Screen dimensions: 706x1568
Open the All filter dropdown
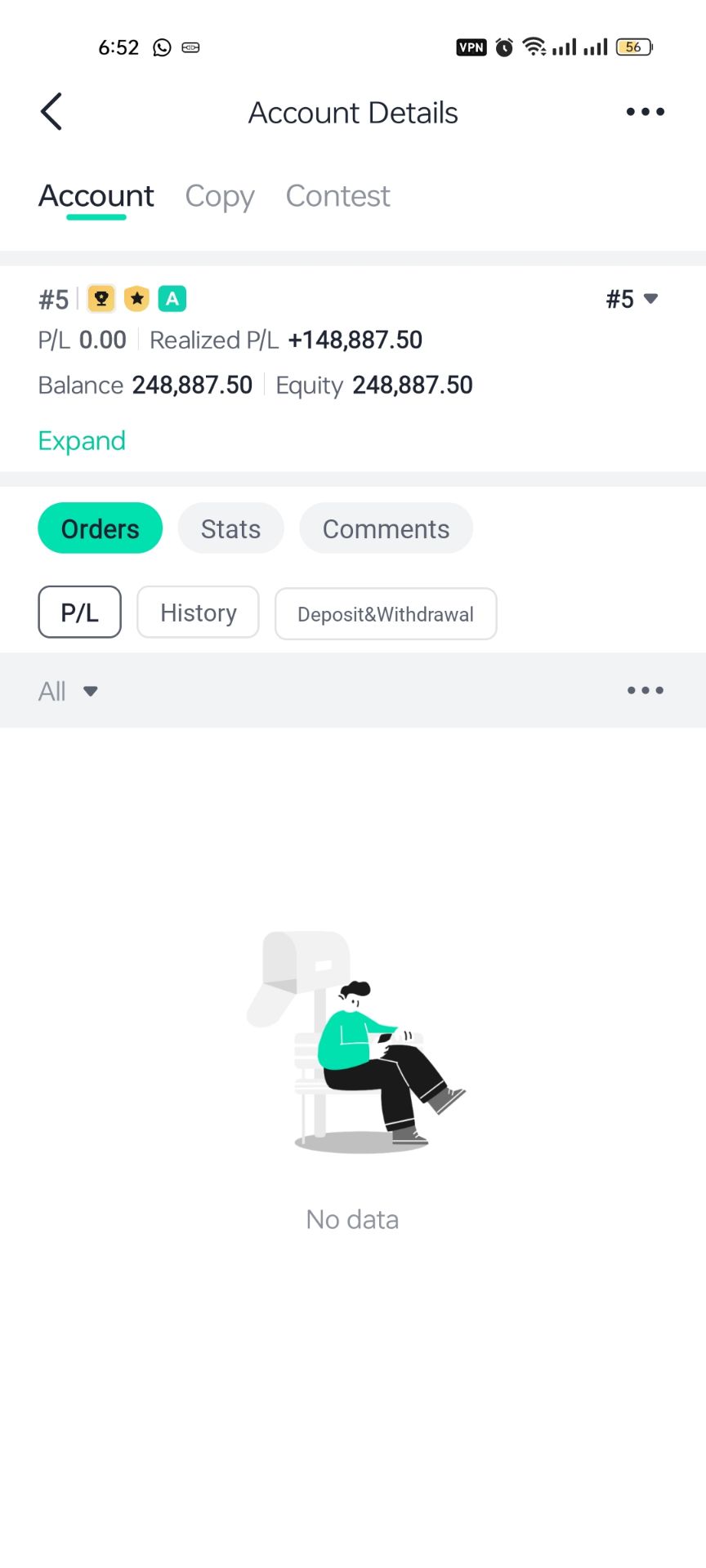69,692
